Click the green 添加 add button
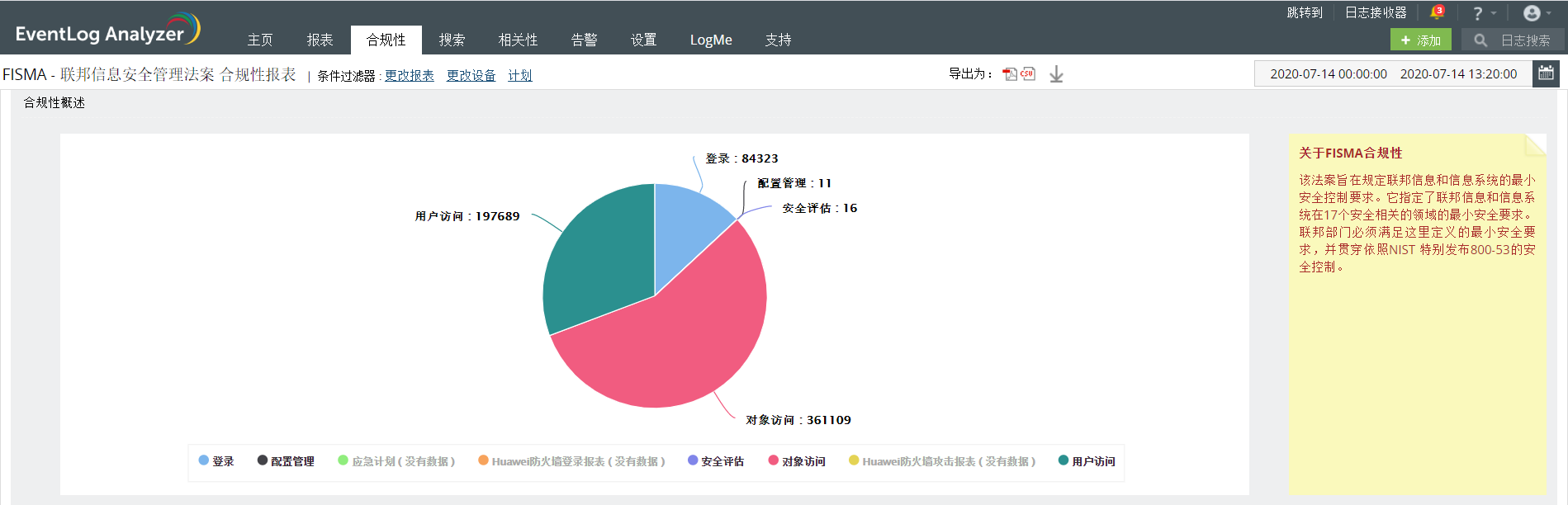1568x505 pixels. click(1420, 40)
